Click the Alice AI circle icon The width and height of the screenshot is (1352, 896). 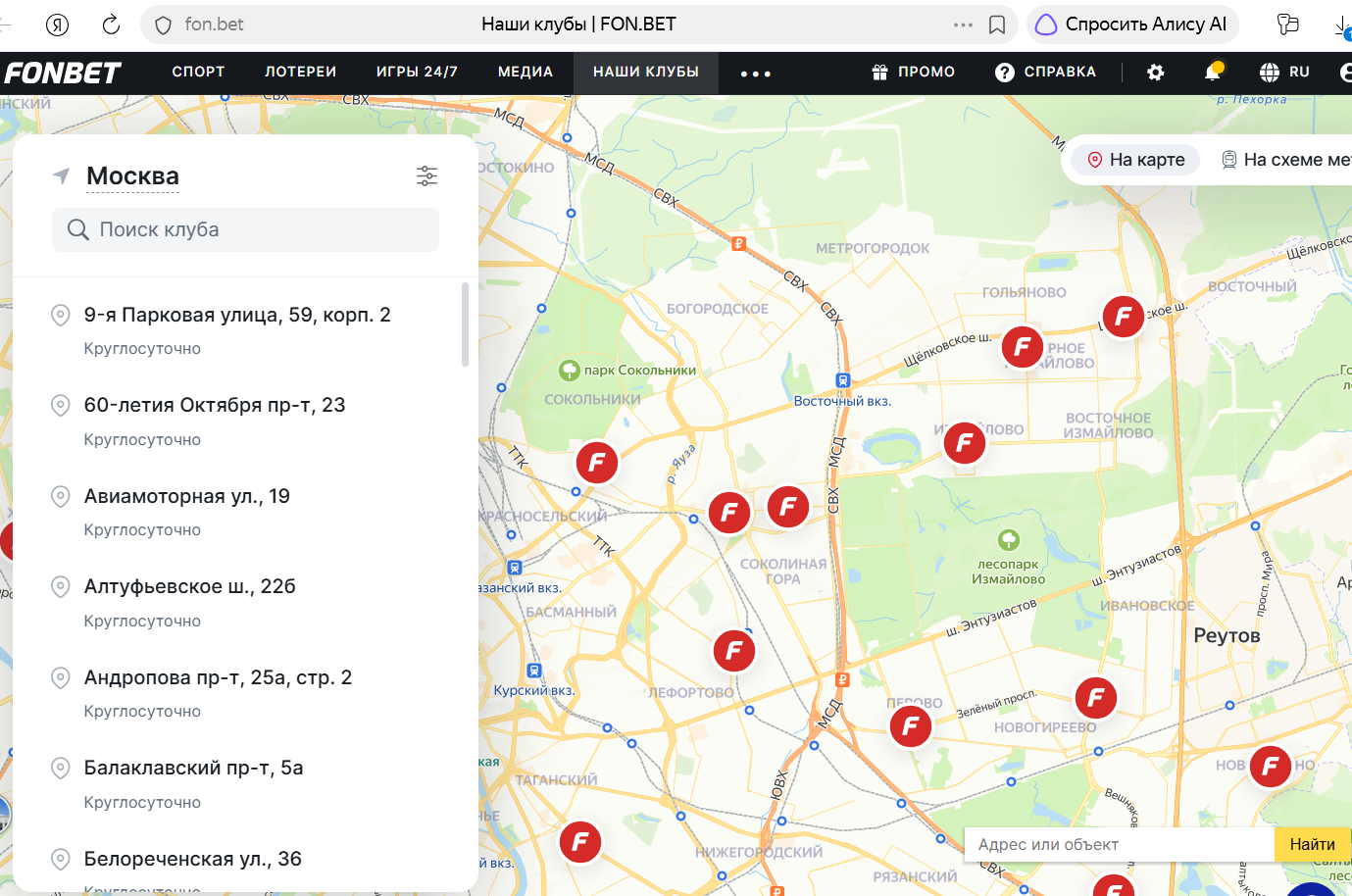coord(1046,25)
